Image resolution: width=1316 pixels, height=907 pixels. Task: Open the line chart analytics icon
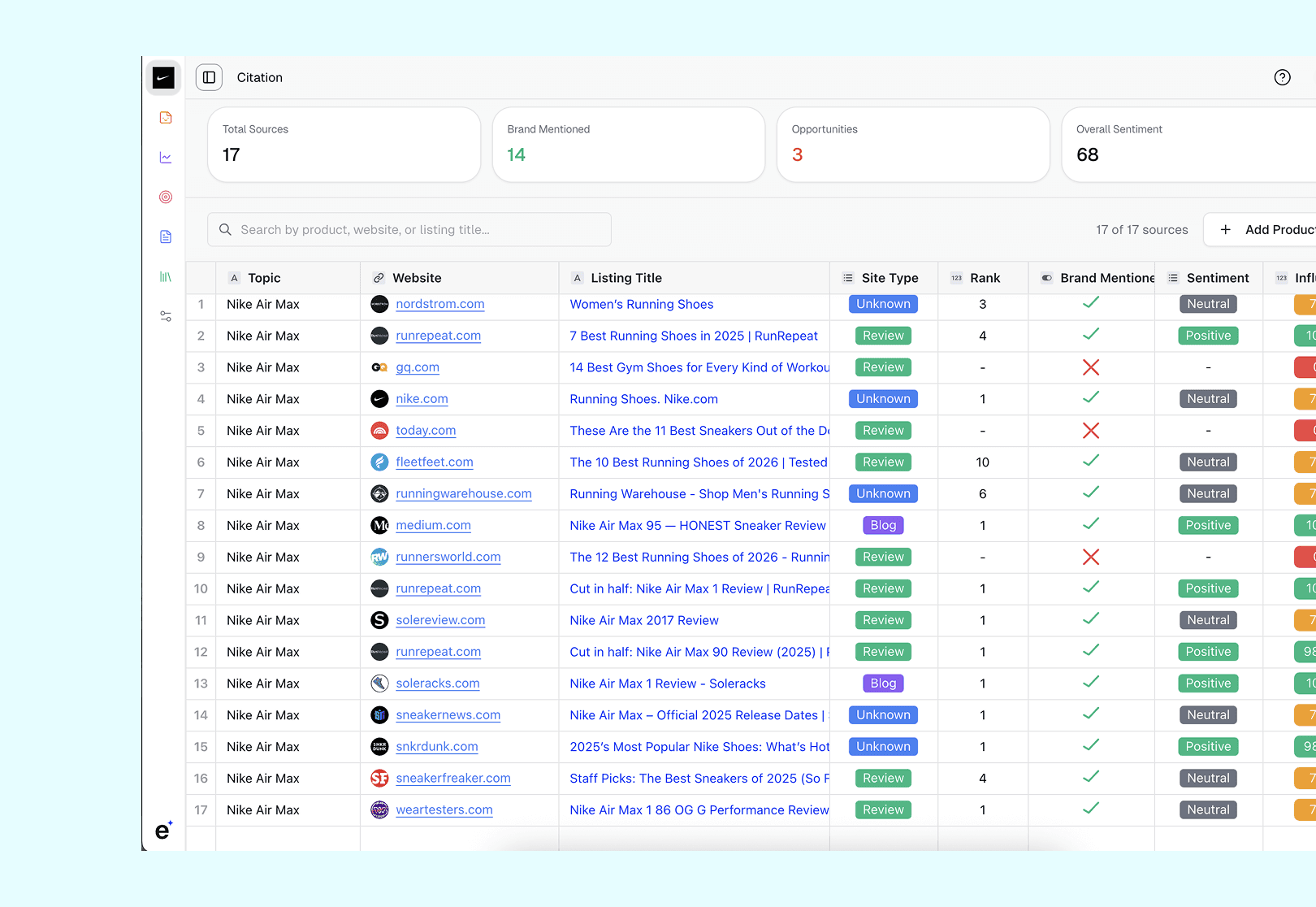[x=166, y=158]
